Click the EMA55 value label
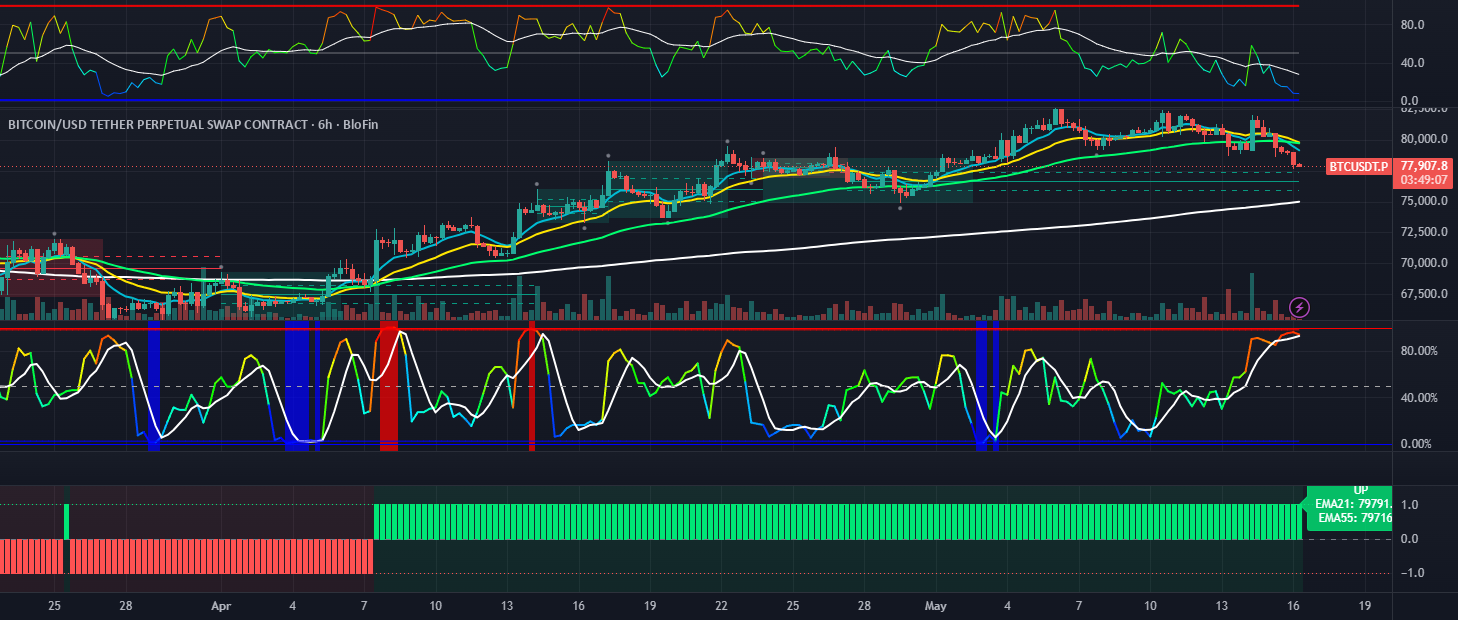 [x=1354, y=518]
